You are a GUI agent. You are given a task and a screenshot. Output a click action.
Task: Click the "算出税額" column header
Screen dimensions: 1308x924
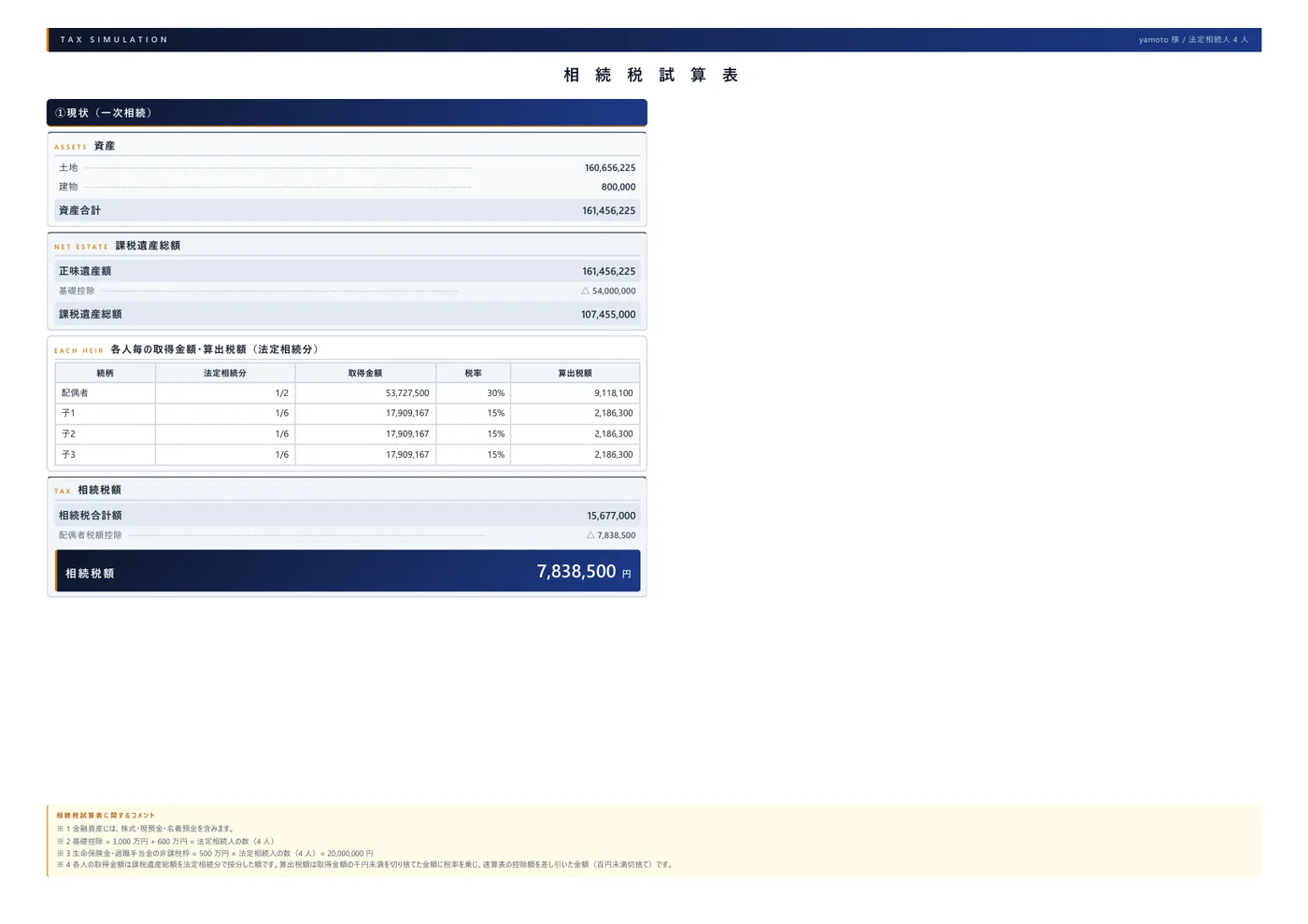[575, 373]
